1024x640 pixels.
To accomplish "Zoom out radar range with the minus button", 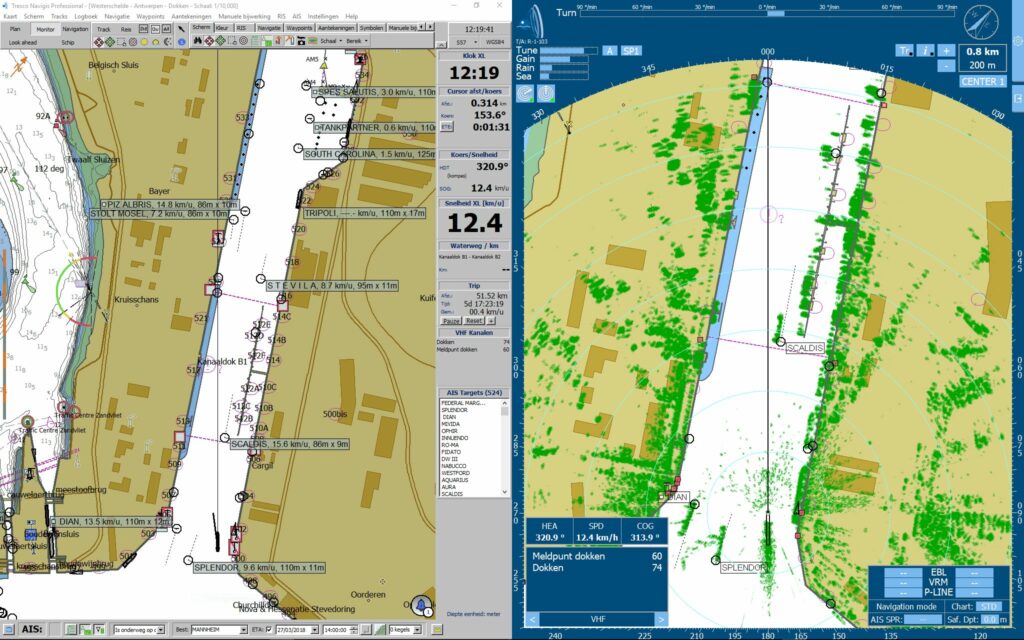I will point(946,66).
